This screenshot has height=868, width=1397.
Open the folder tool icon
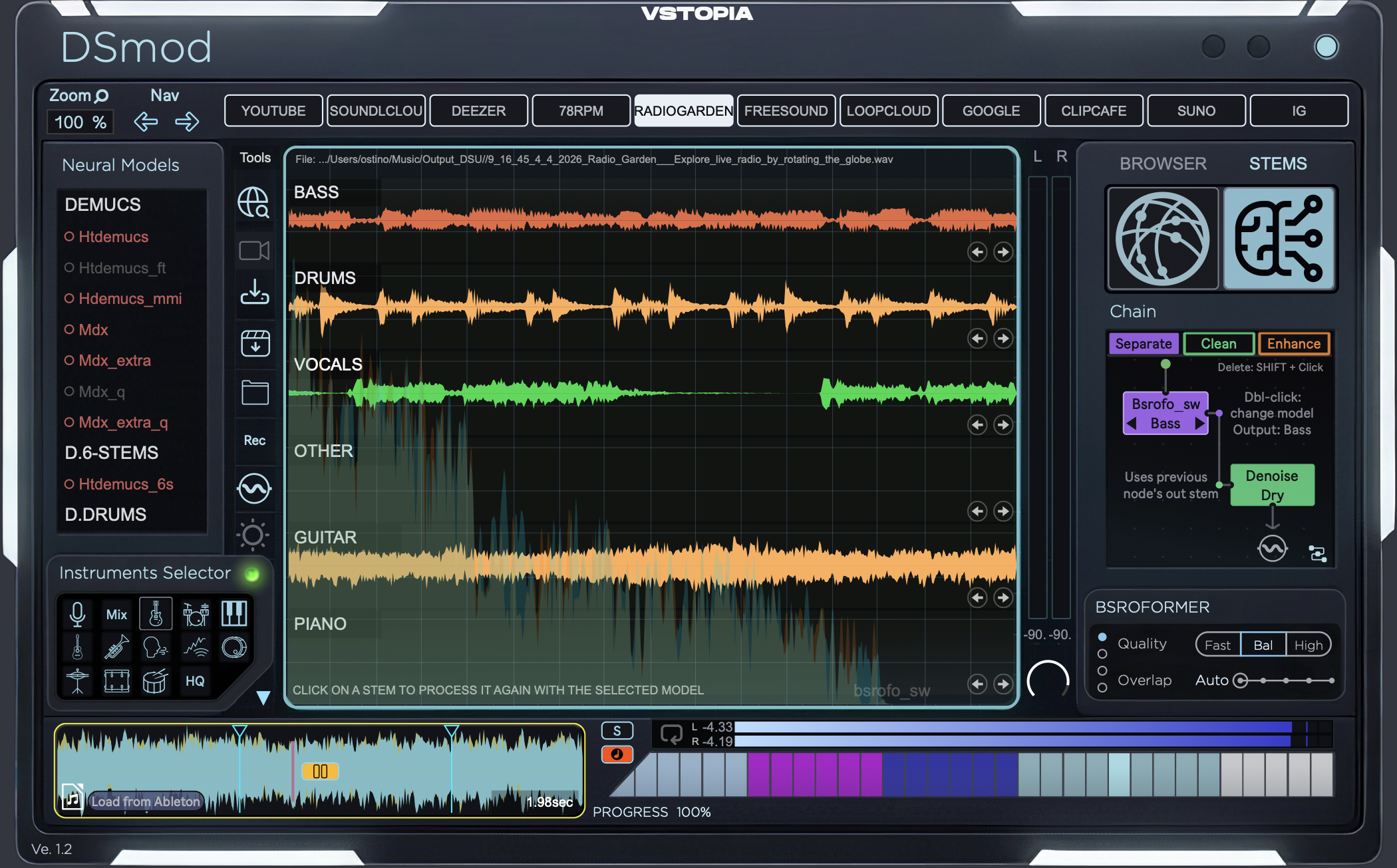click(x=254, y=392)
